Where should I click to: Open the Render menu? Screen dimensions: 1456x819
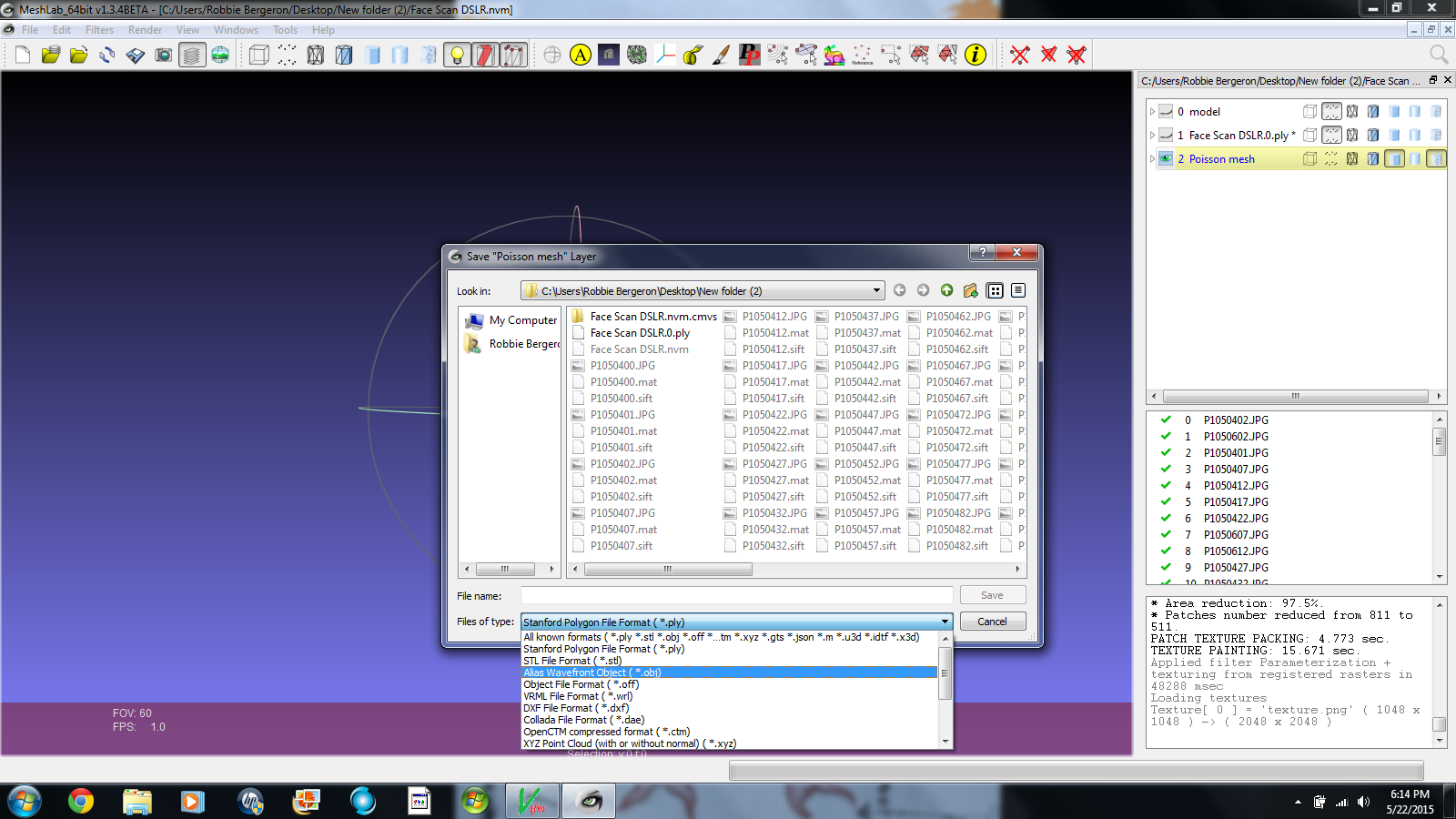[145, 30]
